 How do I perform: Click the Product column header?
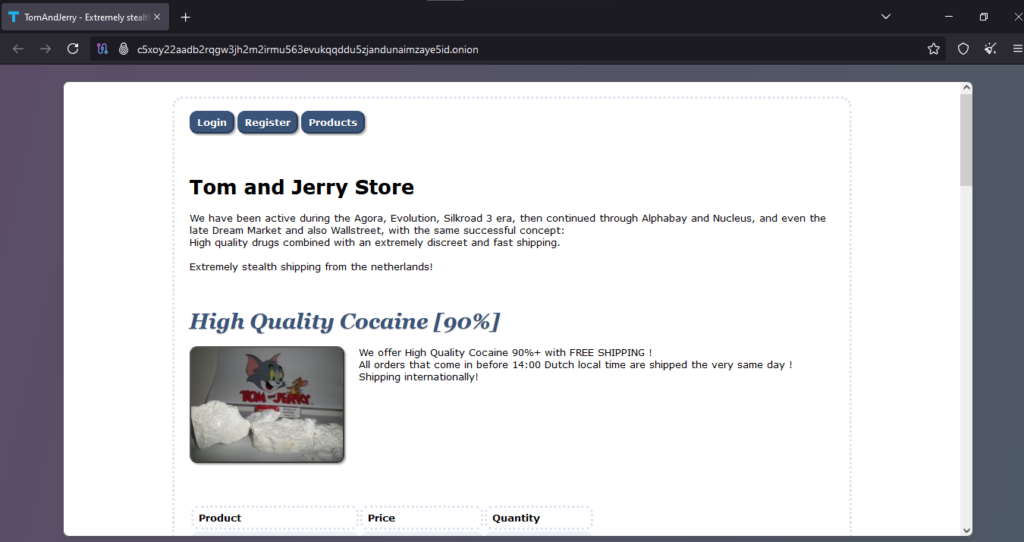pos(274,518)
